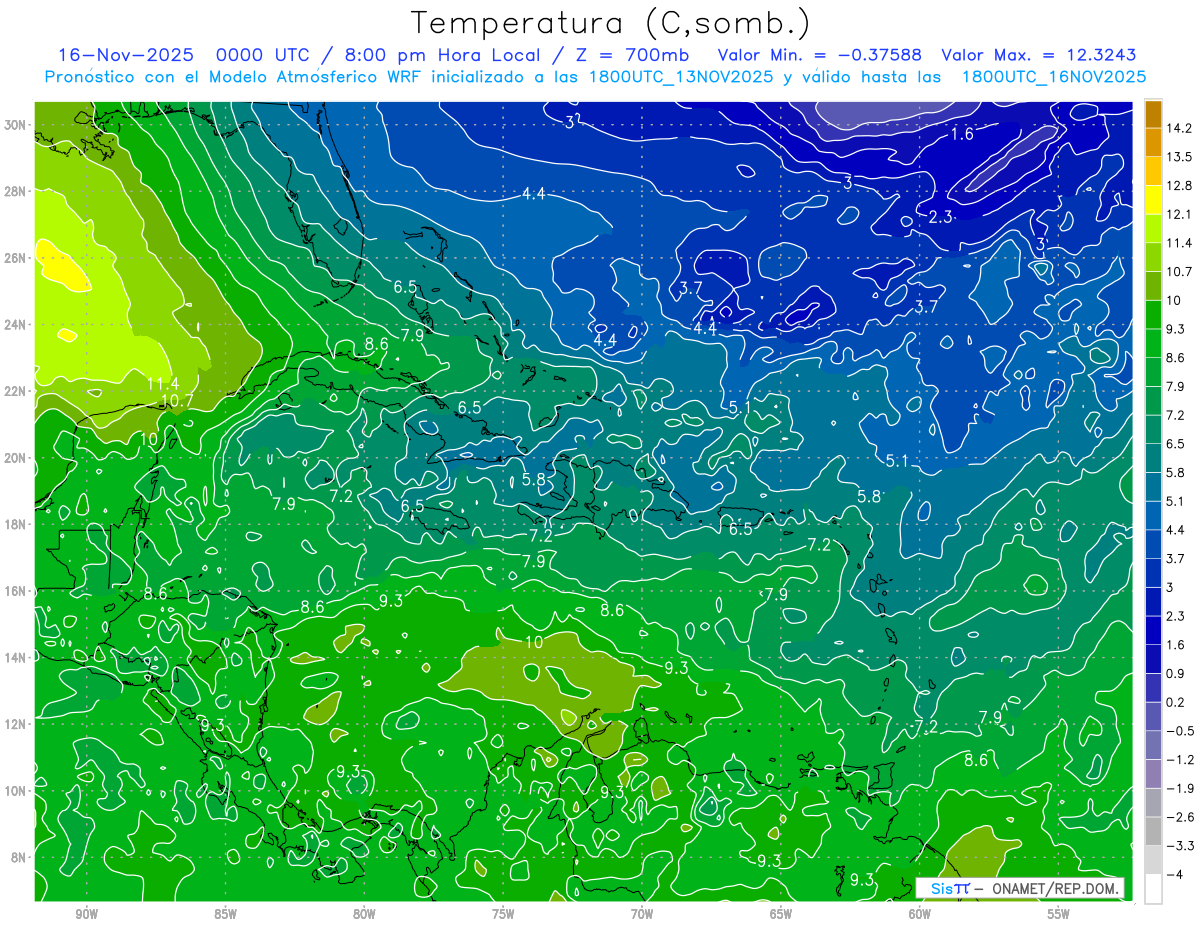Screen dimensions: 1200x927
Task: Click the '55W' longitude axis label
Action: pos(1059,913)
